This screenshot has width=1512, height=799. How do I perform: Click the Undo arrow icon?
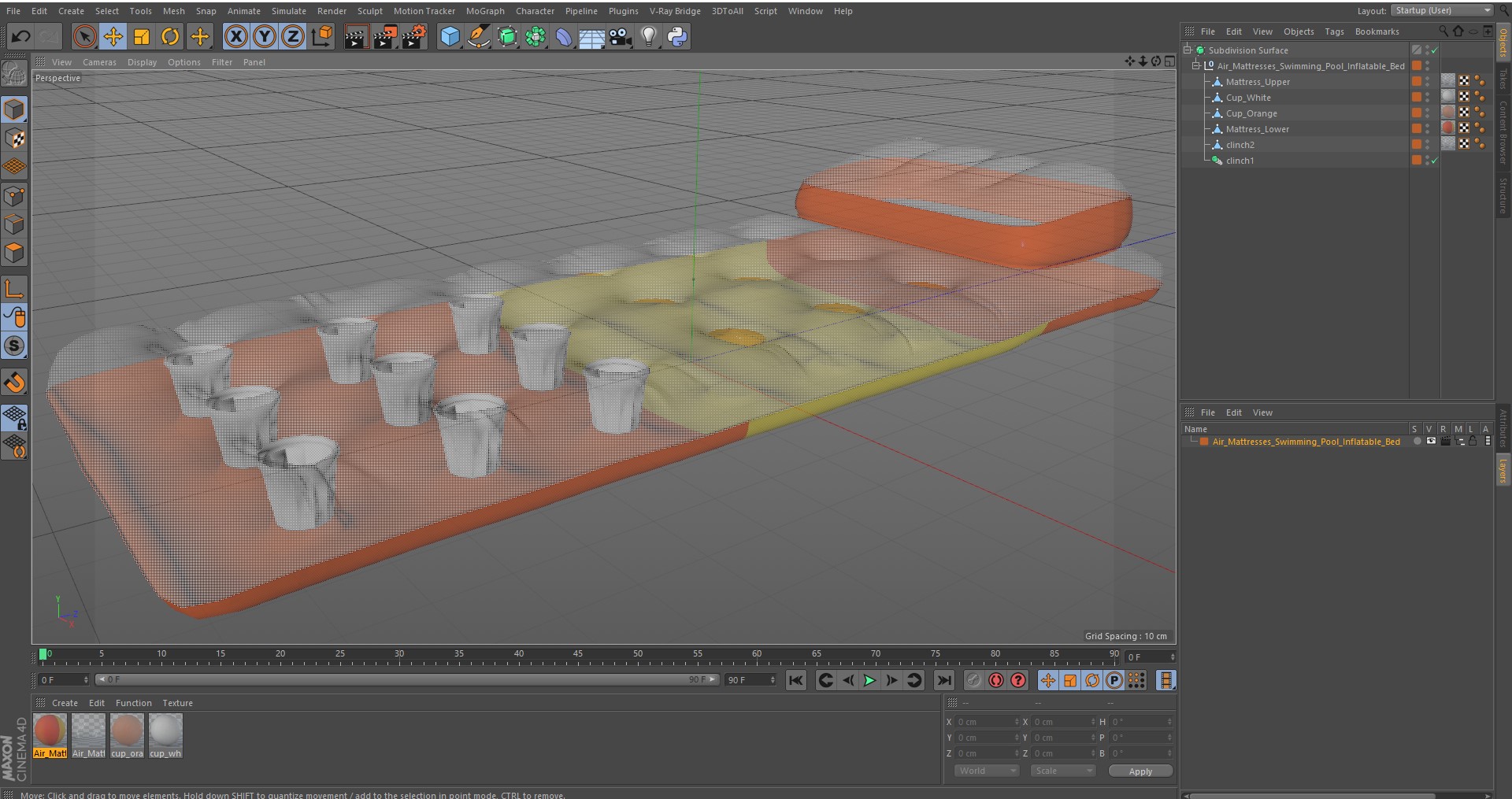click(x=20, y=36)
